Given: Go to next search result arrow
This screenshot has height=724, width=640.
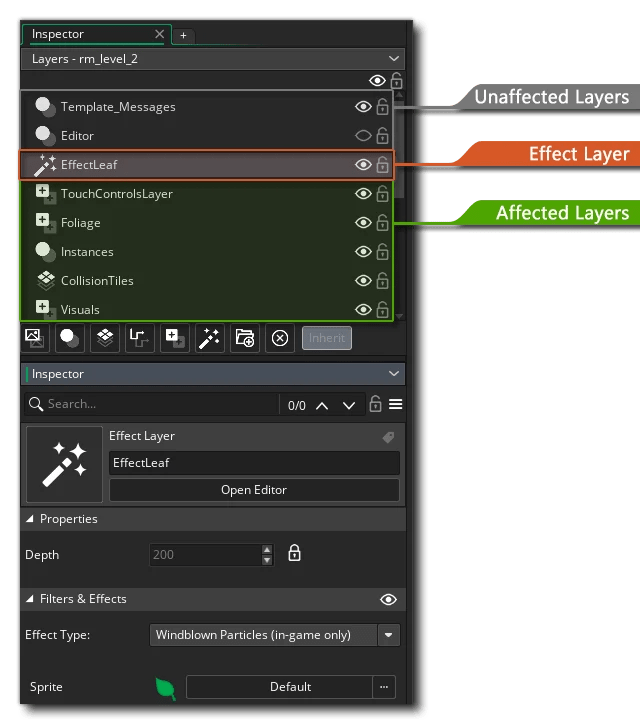Looking at the screenshot, I should 349,405.
